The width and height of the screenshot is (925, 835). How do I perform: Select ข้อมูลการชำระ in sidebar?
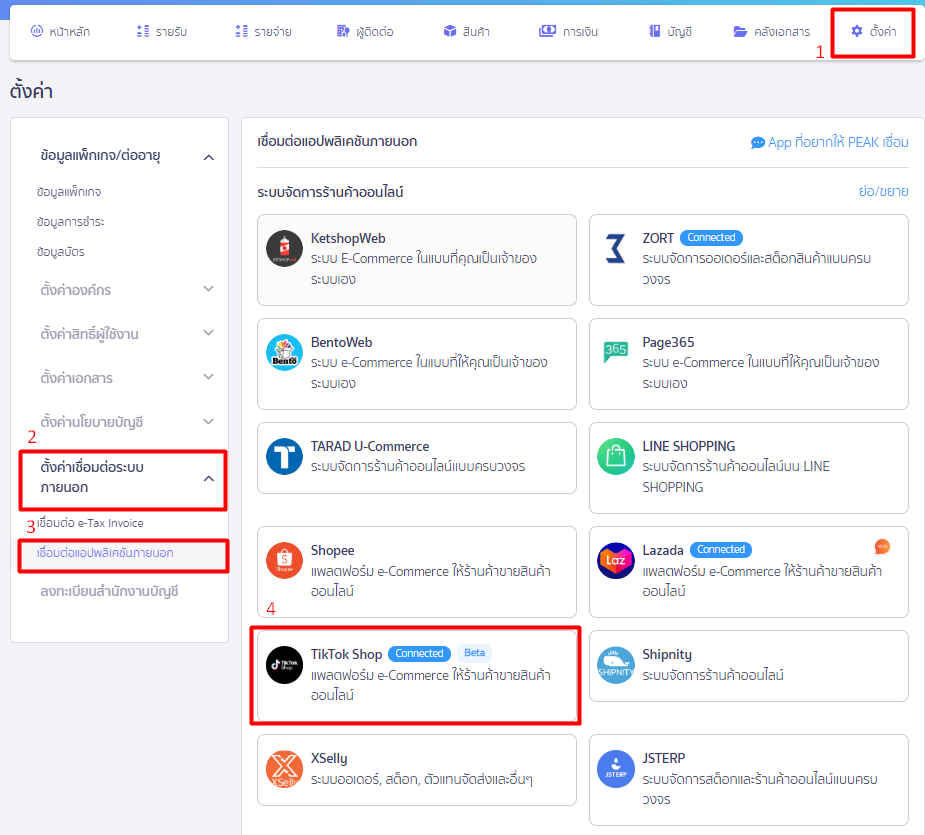(x=70, y=222)
